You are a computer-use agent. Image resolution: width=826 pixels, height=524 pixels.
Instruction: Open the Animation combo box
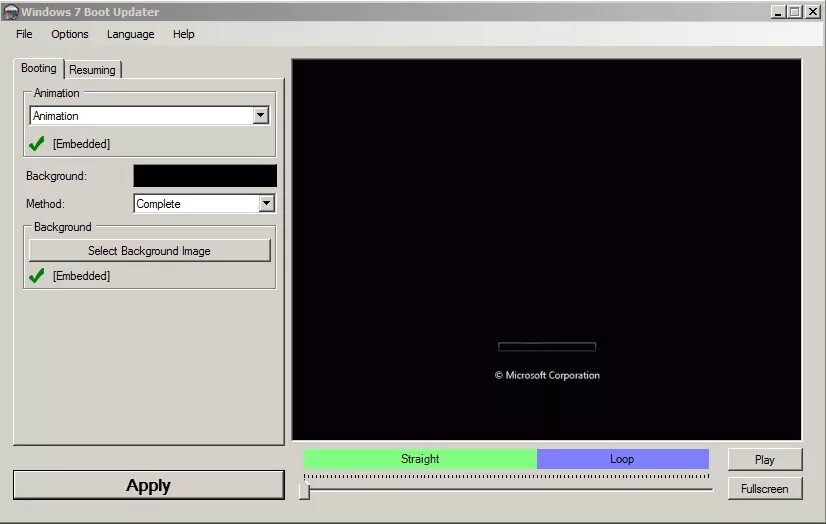(150, 116)
